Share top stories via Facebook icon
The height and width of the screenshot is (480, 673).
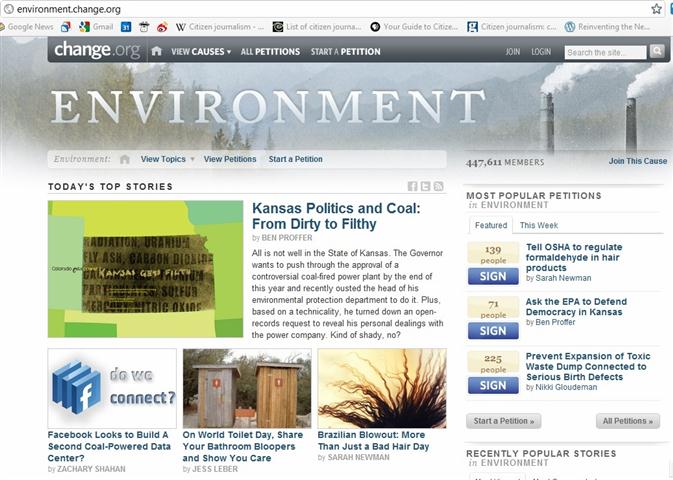point(412,186)
